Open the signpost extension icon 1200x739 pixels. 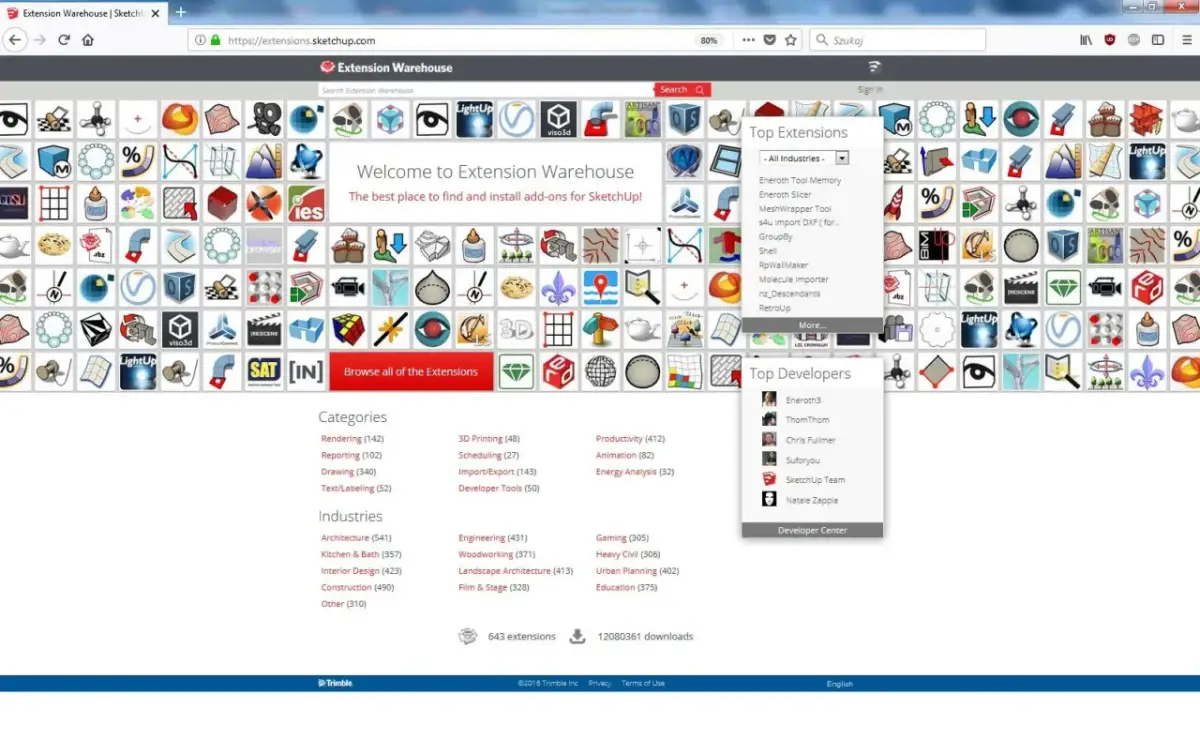(x=600, y=329)
